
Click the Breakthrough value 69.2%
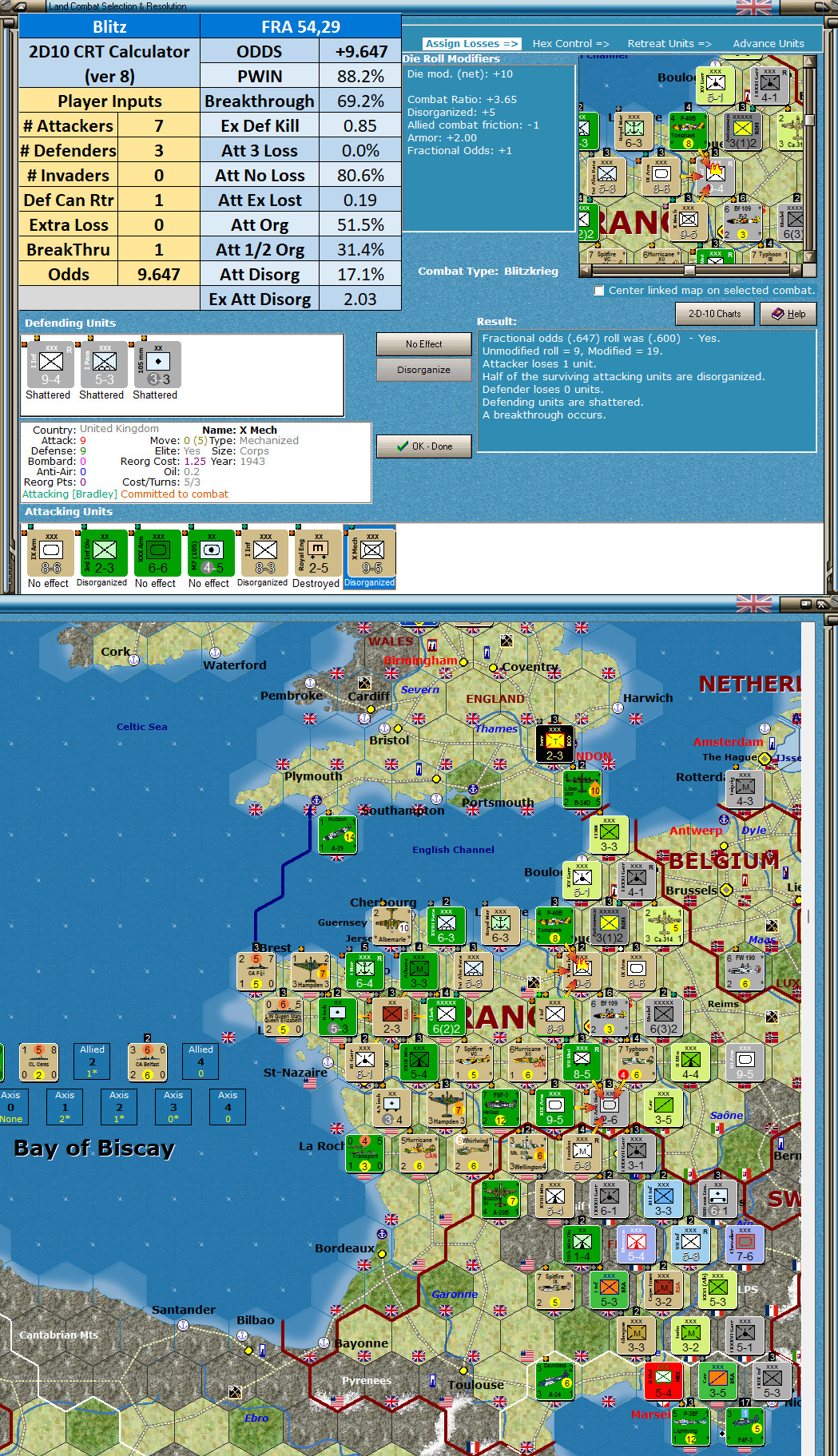360,101
